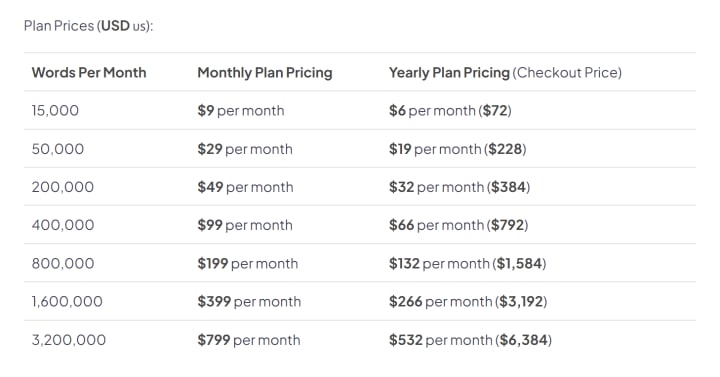720x377 pixels.
Task: Click the $6 per month ($72) yearly price
Action: (450, 111)
